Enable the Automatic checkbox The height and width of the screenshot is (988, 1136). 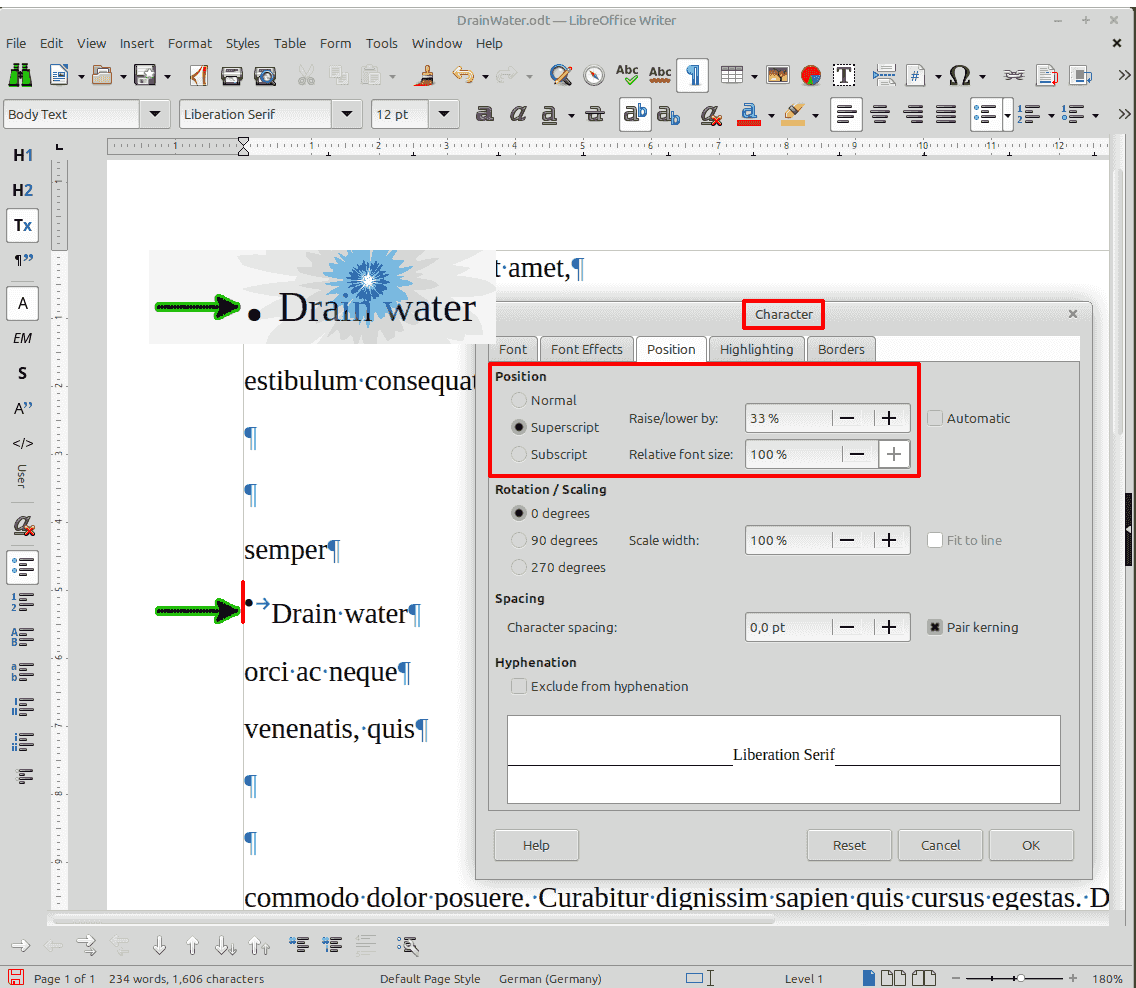[x=935, y=418]
